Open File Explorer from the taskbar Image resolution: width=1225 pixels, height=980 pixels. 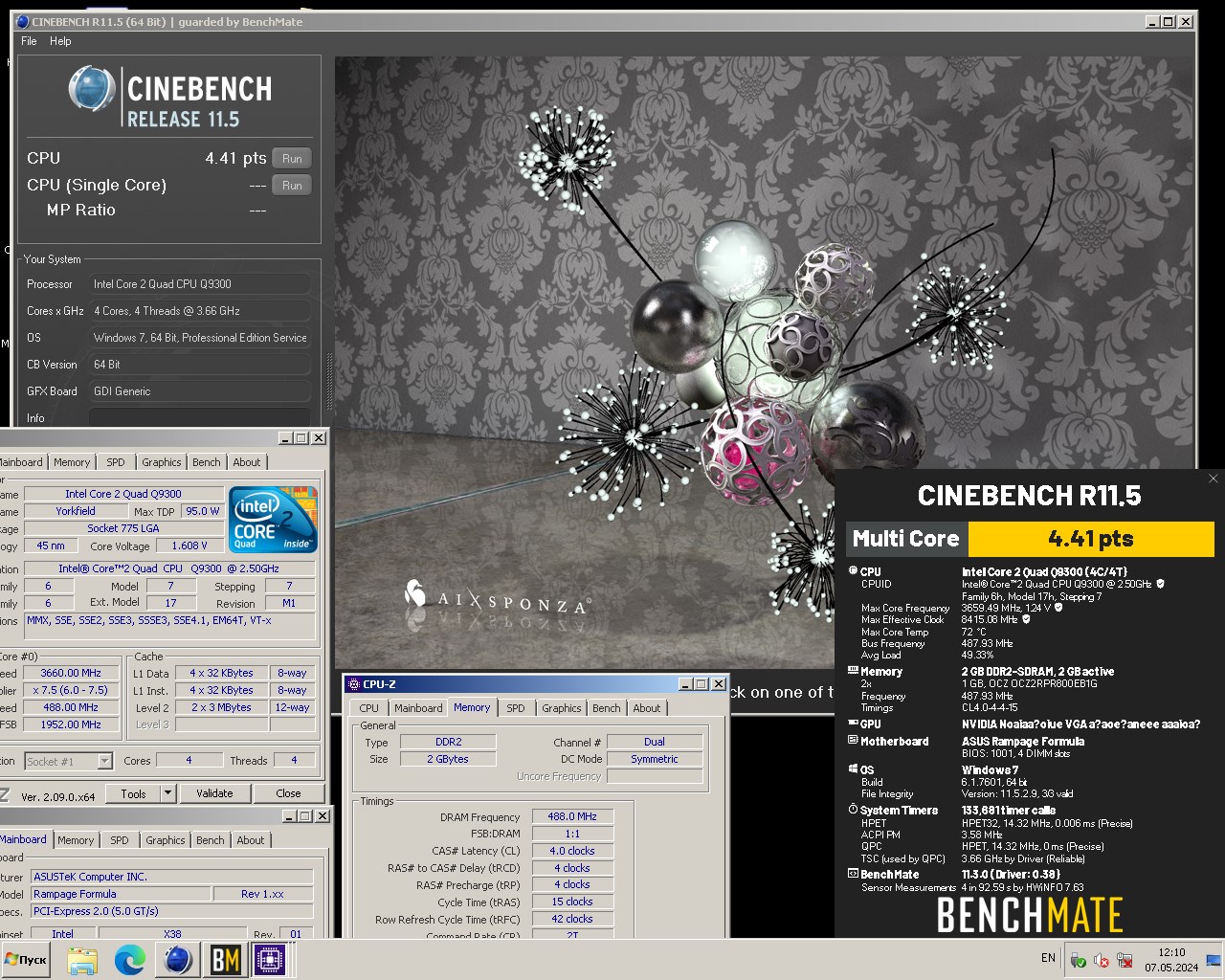point(82,960)
